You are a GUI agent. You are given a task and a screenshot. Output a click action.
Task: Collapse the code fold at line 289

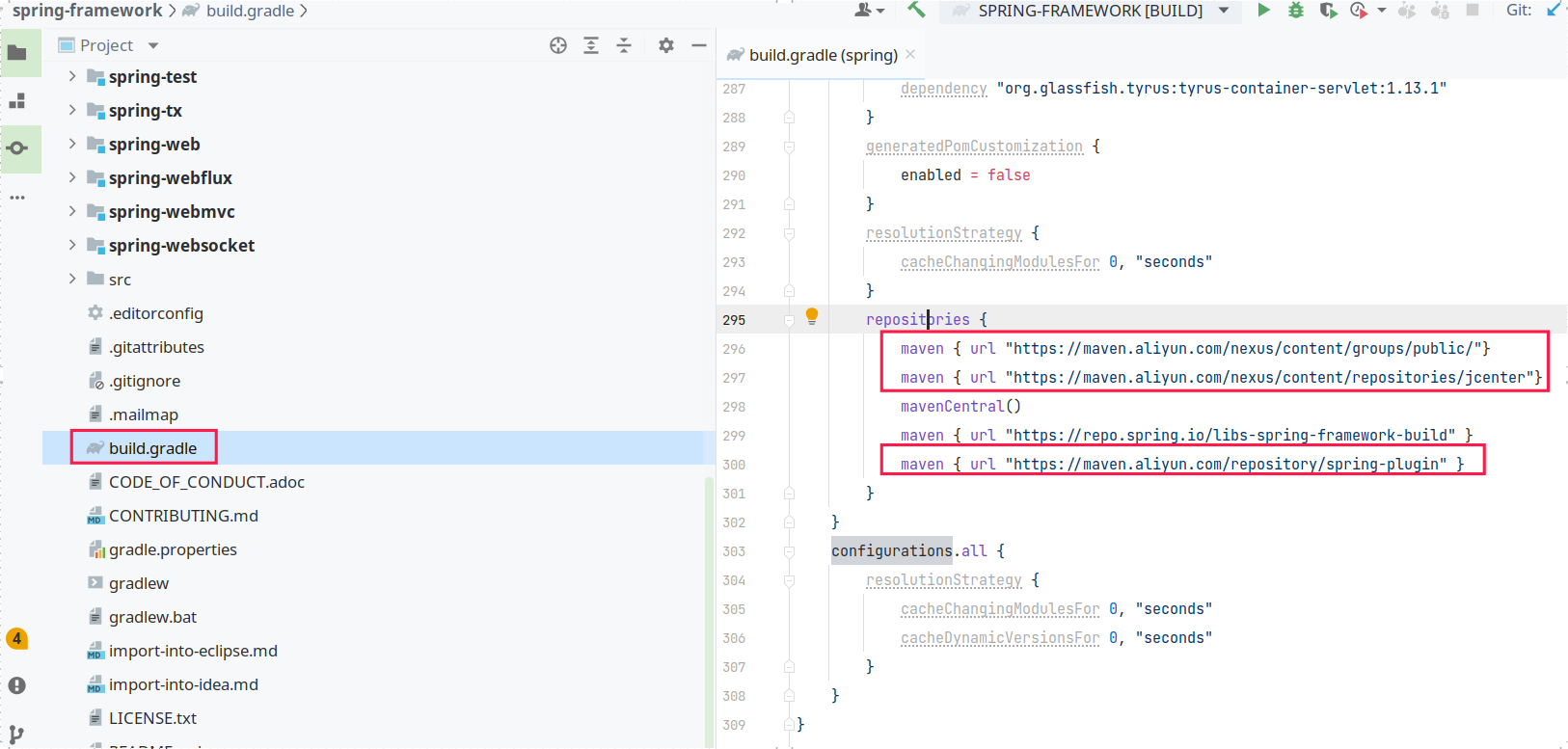pyautogui.click(x=789, y=147)
